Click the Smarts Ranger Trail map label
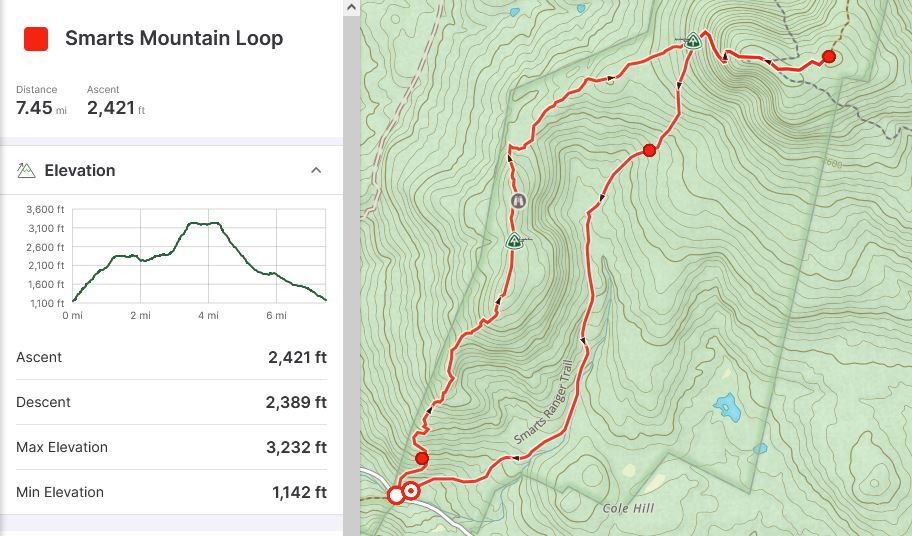The width and height of the screenshot is (912, 536). coord(545,403)
